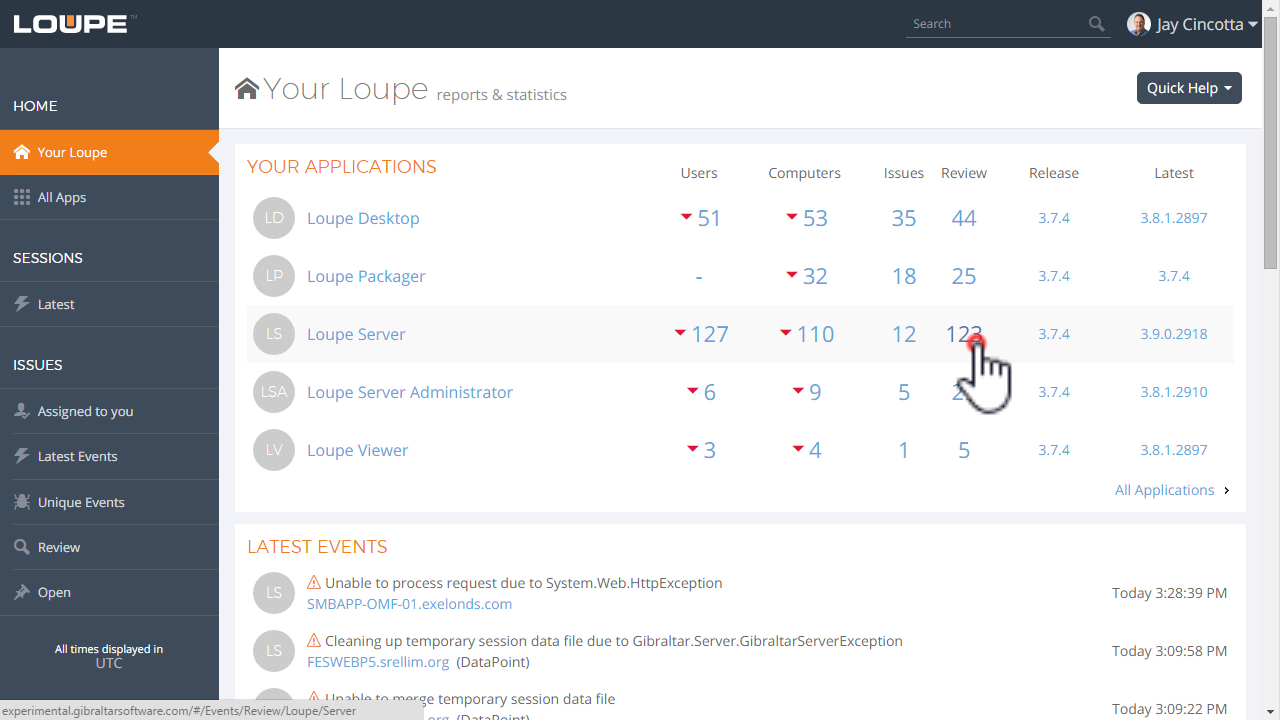Open the Loupe Viewer application link
The width and height of the screenshot is (1280, 720).
[358, 450]
